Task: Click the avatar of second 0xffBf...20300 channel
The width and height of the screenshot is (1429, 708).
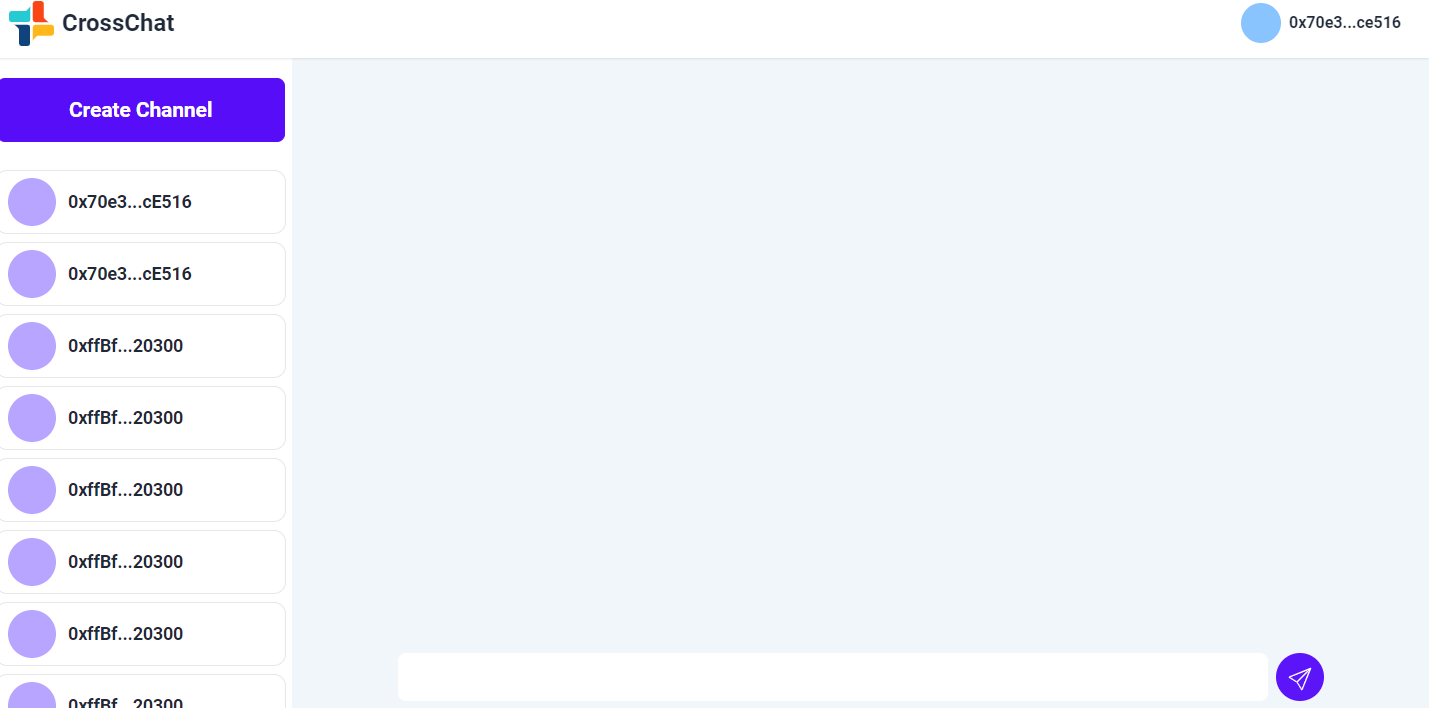Action: tap(32, 418)
